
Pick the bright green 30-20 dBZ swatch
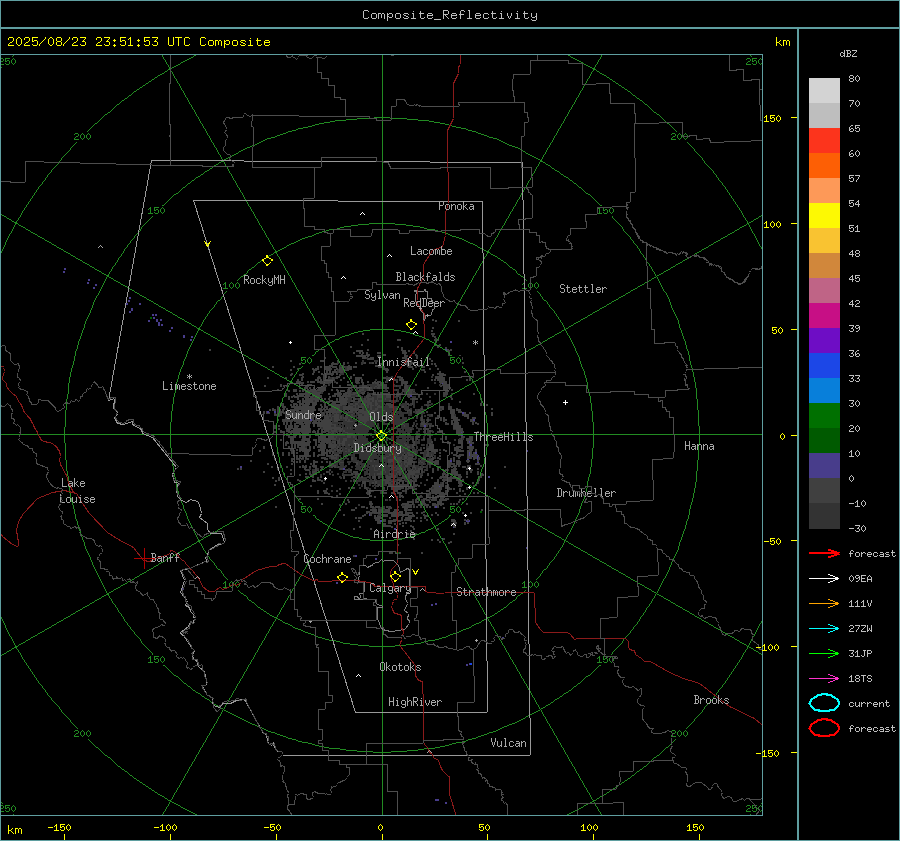click(x=824, y=416)
